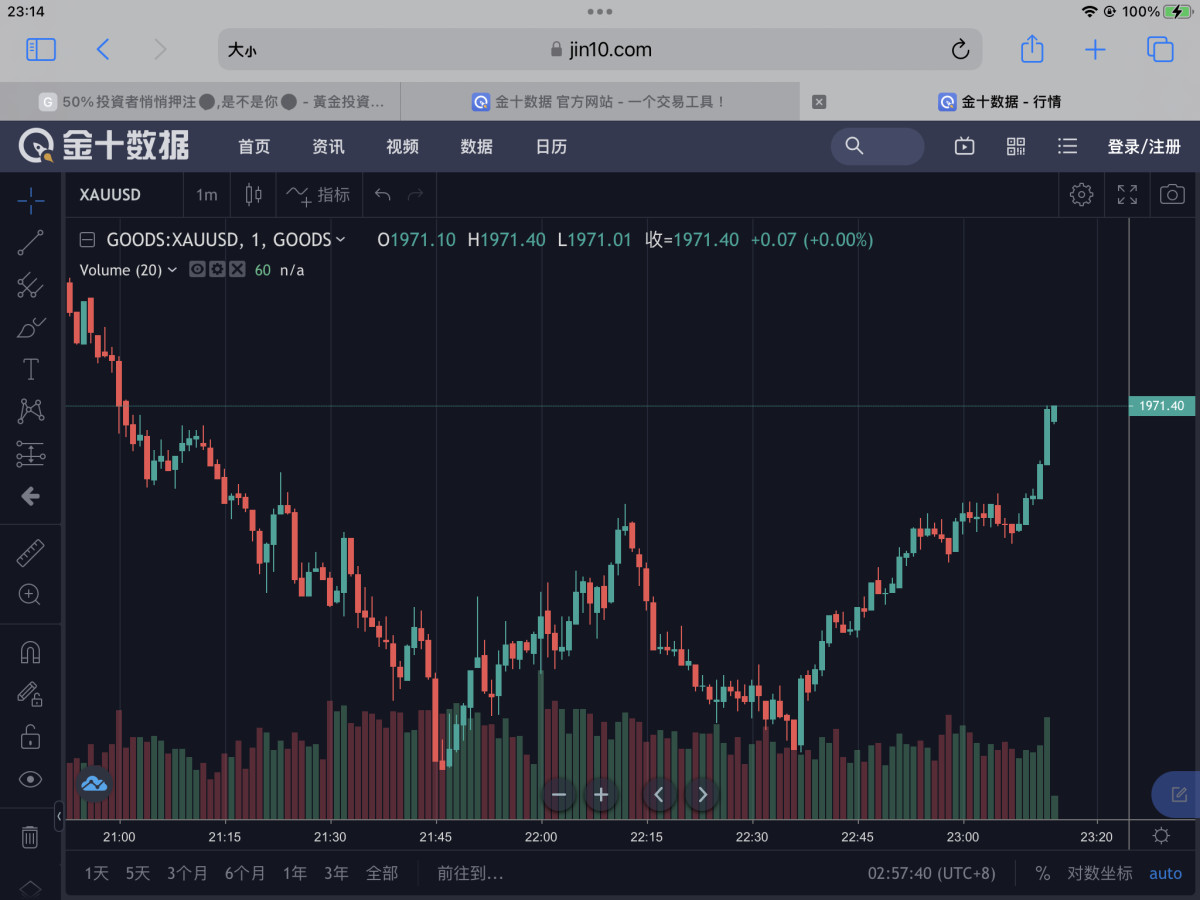
Task: Open the 数据 menu in navigation
Action: tap(476, 147)
